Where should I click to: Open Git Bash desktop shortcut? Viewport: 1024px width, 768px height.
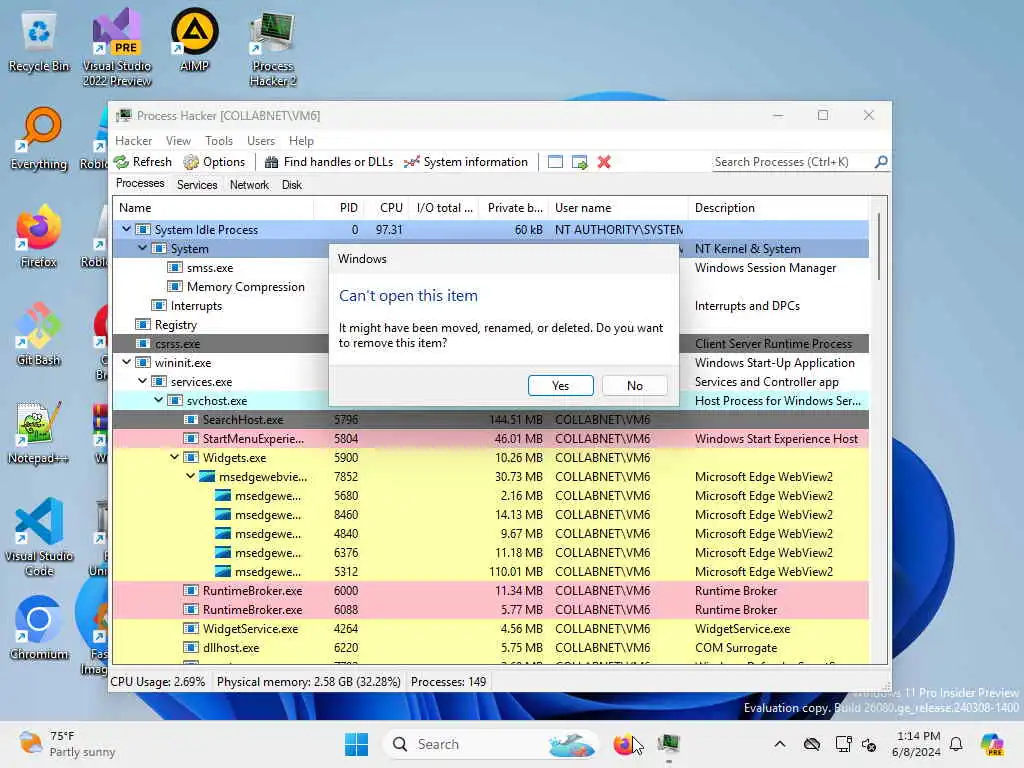click(39, 335)
